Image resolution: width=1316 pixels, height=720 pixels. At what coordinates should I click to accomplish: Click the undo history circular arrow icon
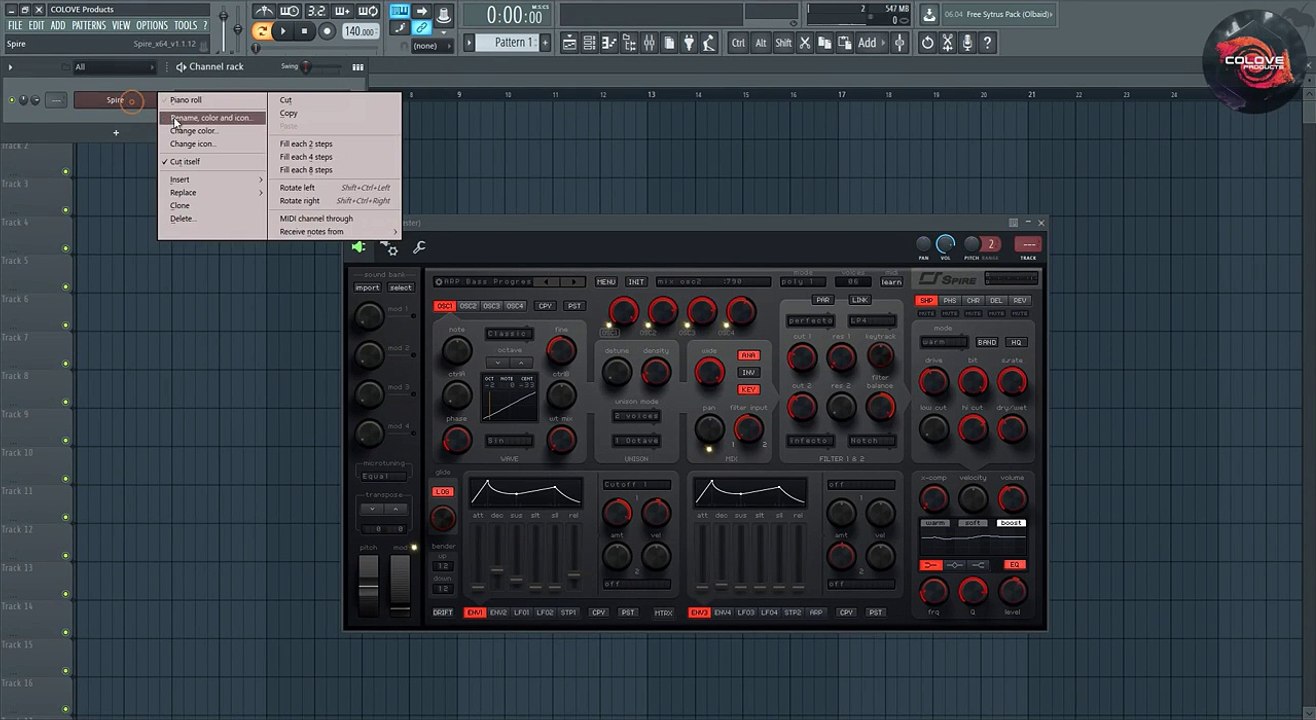tap(927, 42)
